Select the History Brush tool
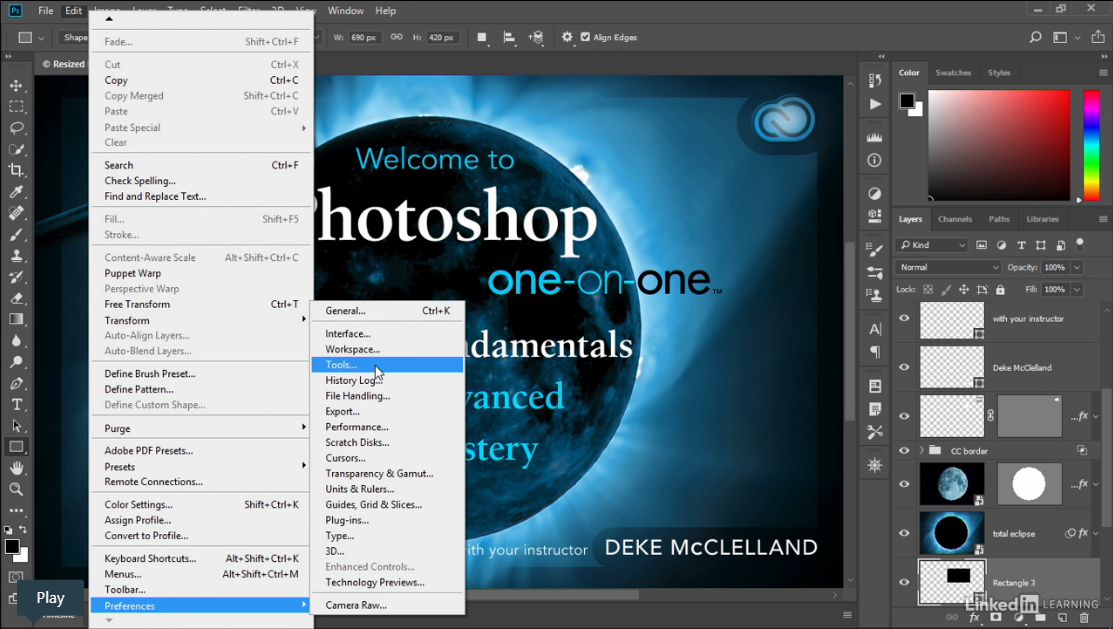The image size is (1113, 629). point(16,277)
